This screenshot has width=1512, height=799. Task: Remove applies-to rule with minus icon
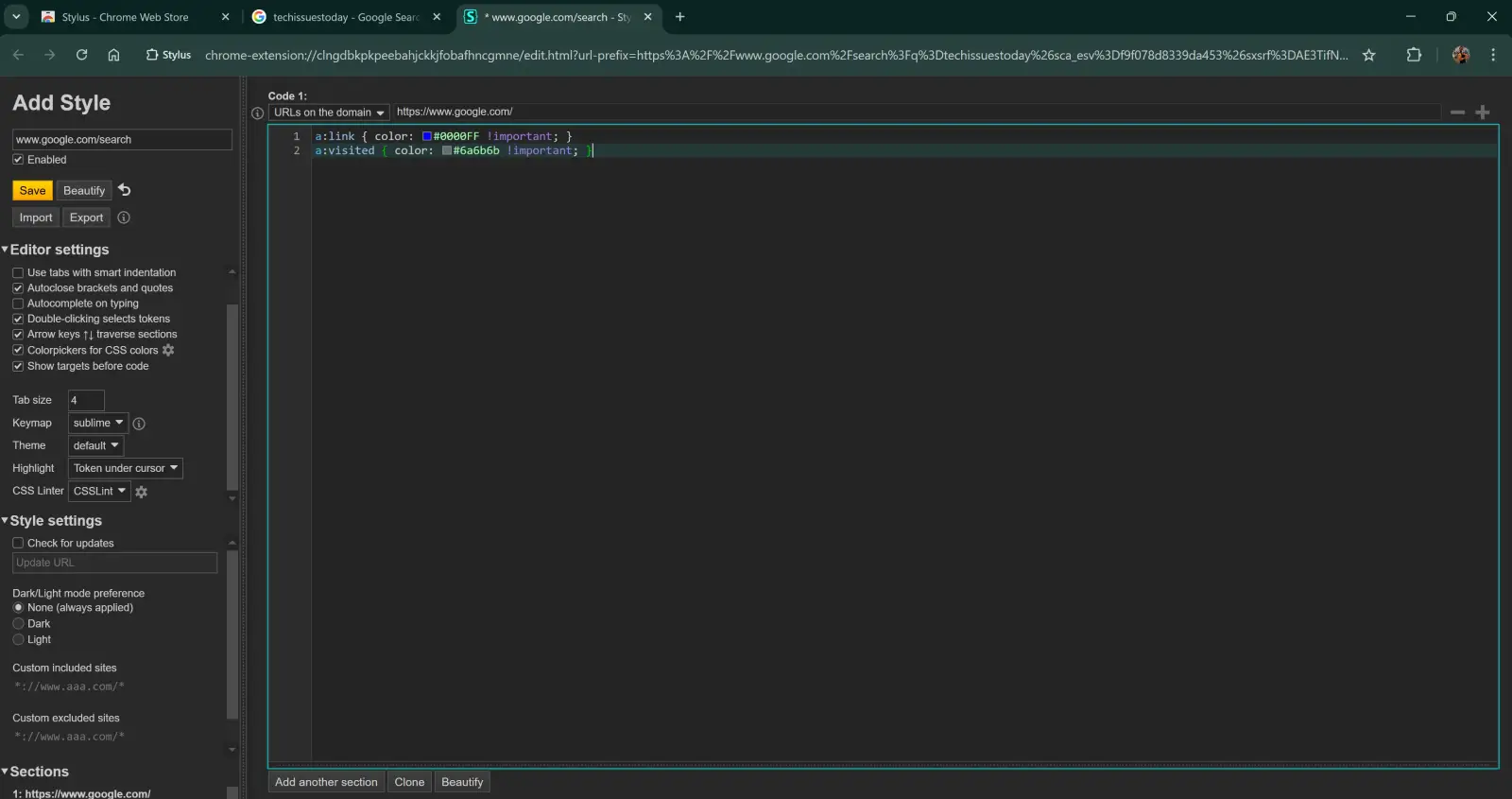(x=1457, y=113)
